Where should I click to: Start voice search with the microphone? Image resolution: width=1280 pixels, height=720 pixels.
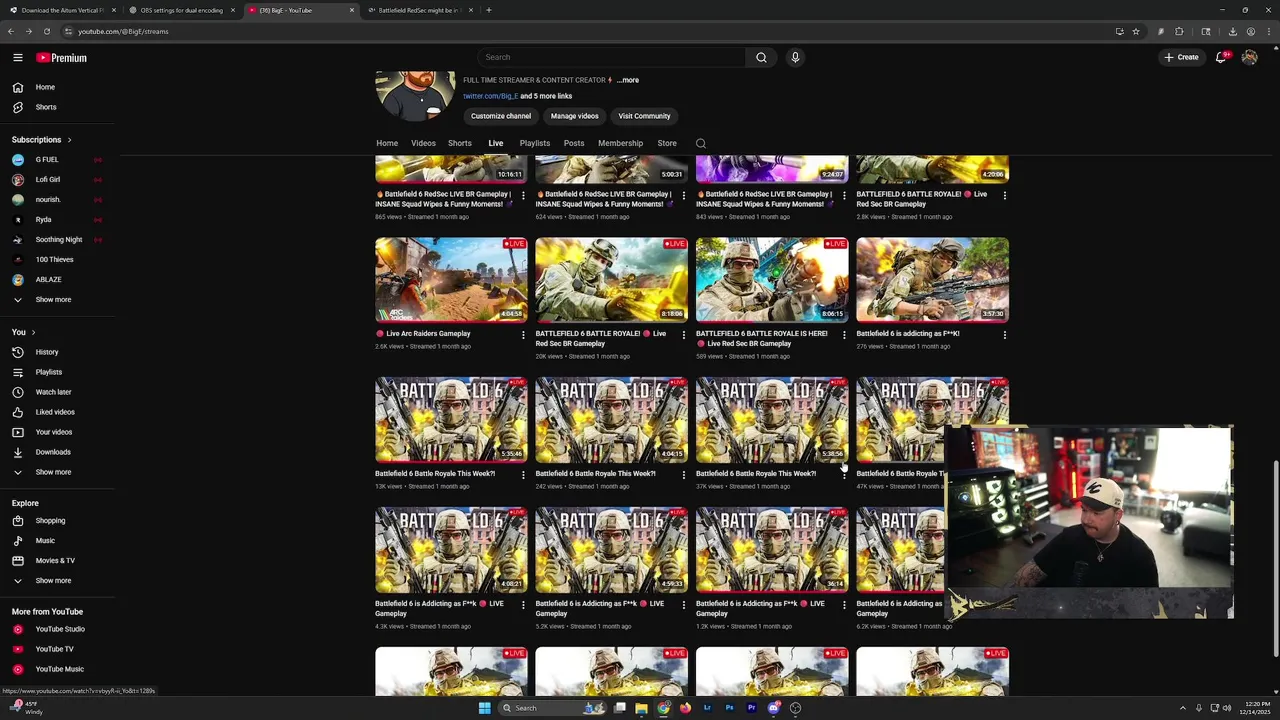click(795, 57)
